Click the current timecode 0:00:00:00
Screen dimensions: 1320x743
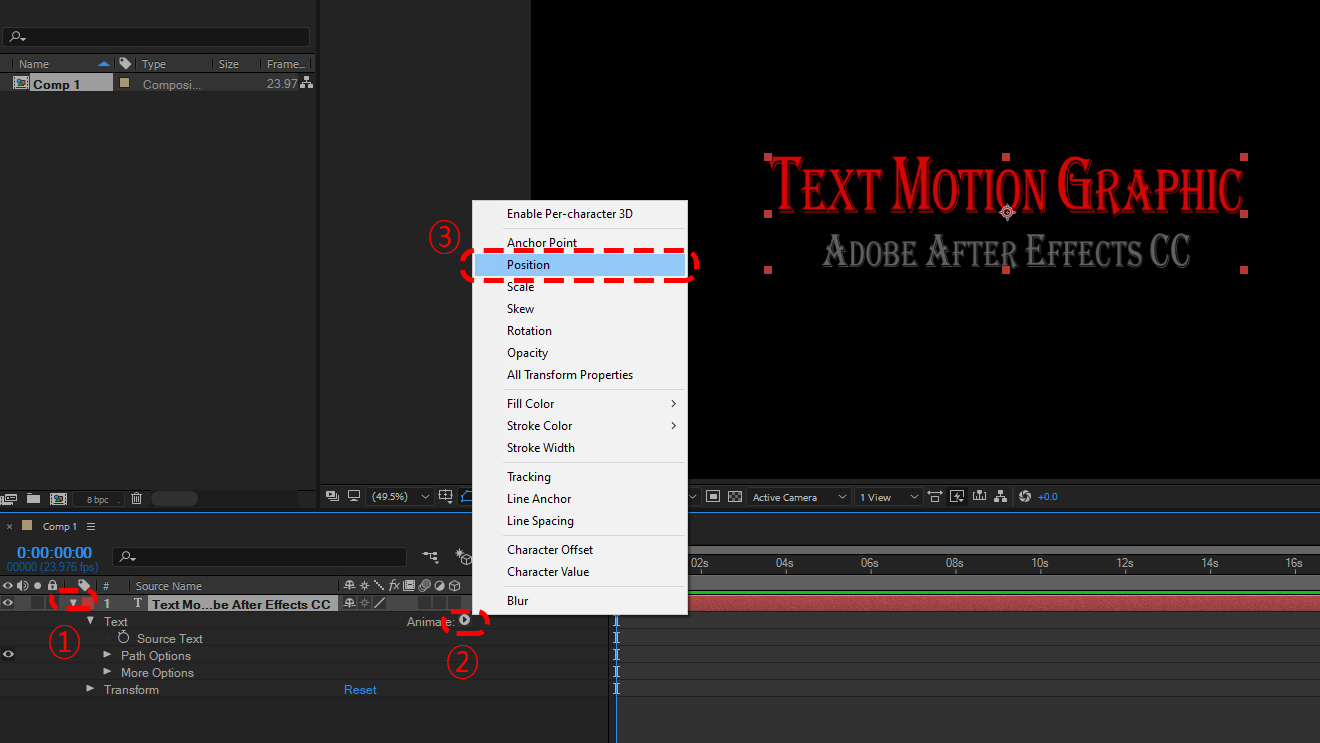pos(54,552)
